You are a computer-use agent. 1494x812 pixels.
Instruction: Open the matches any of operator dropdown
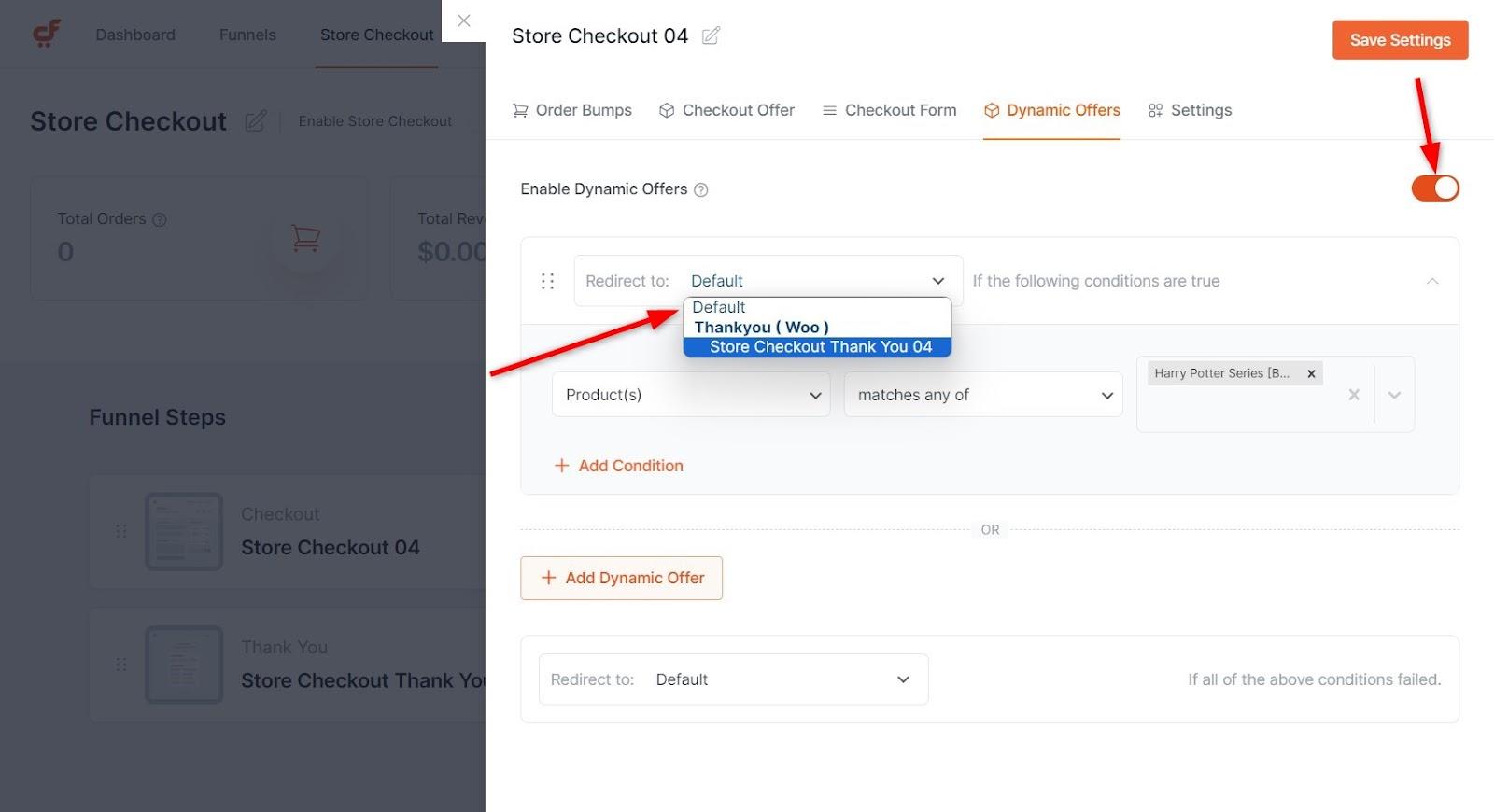[x=983, y=395]
